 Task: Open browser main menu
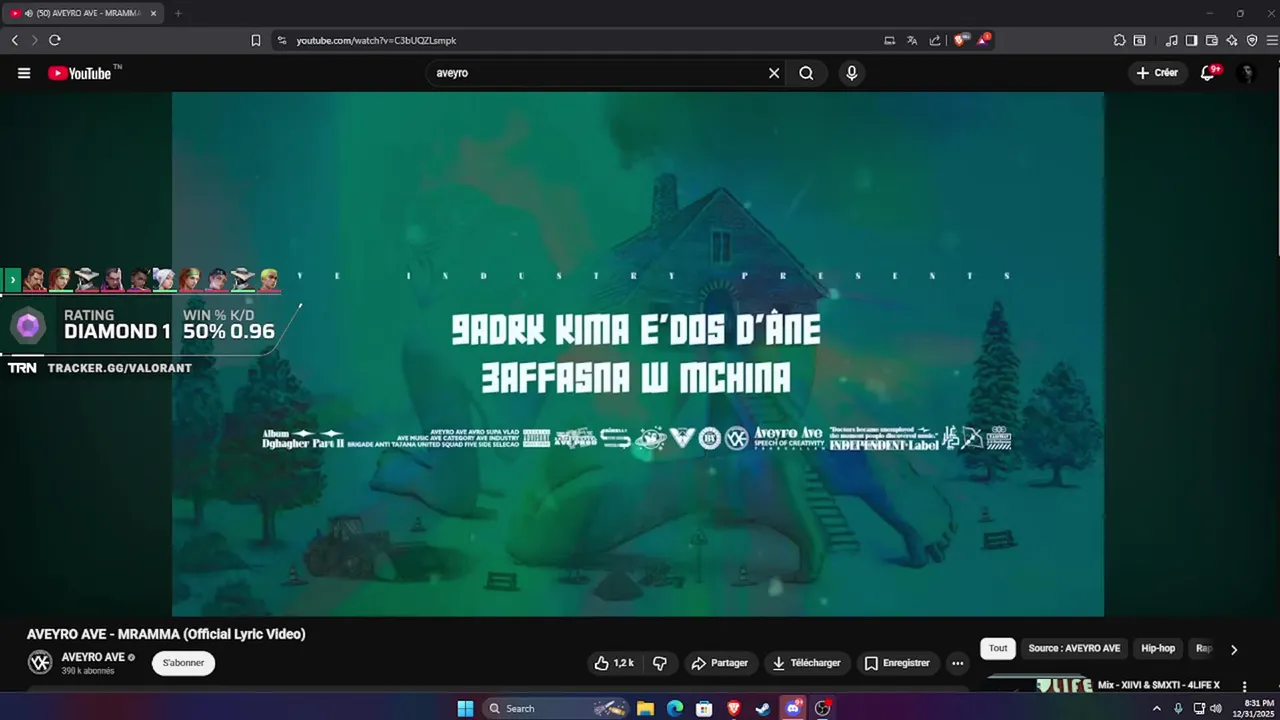[x=1272, y=40]
